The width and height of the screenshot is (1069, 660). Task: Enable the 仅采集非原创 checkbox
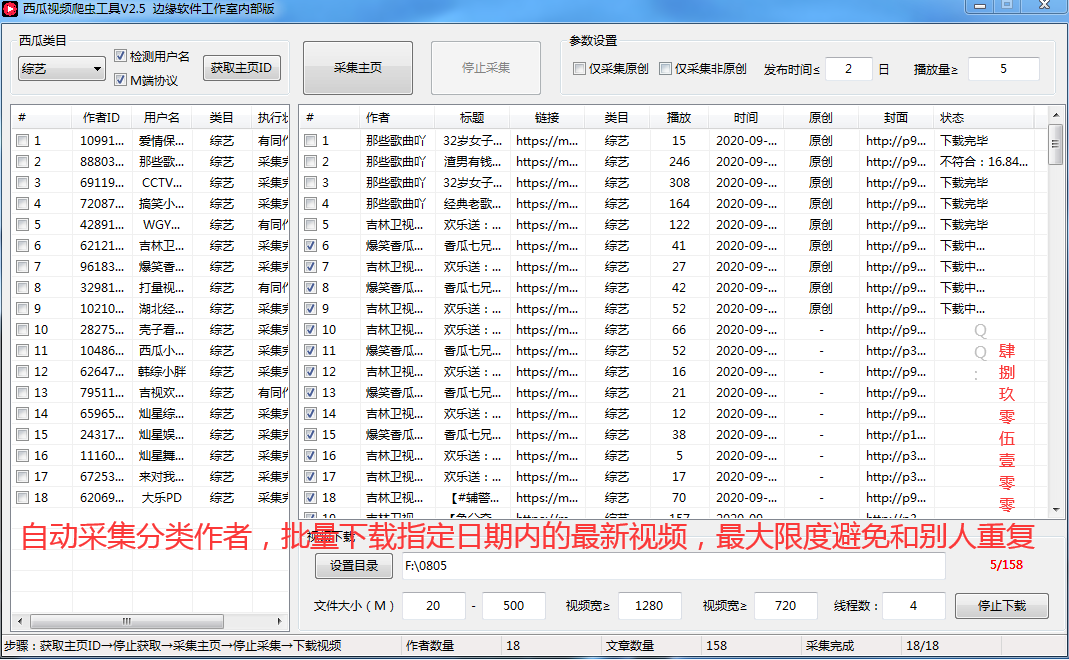pos(665,68)
